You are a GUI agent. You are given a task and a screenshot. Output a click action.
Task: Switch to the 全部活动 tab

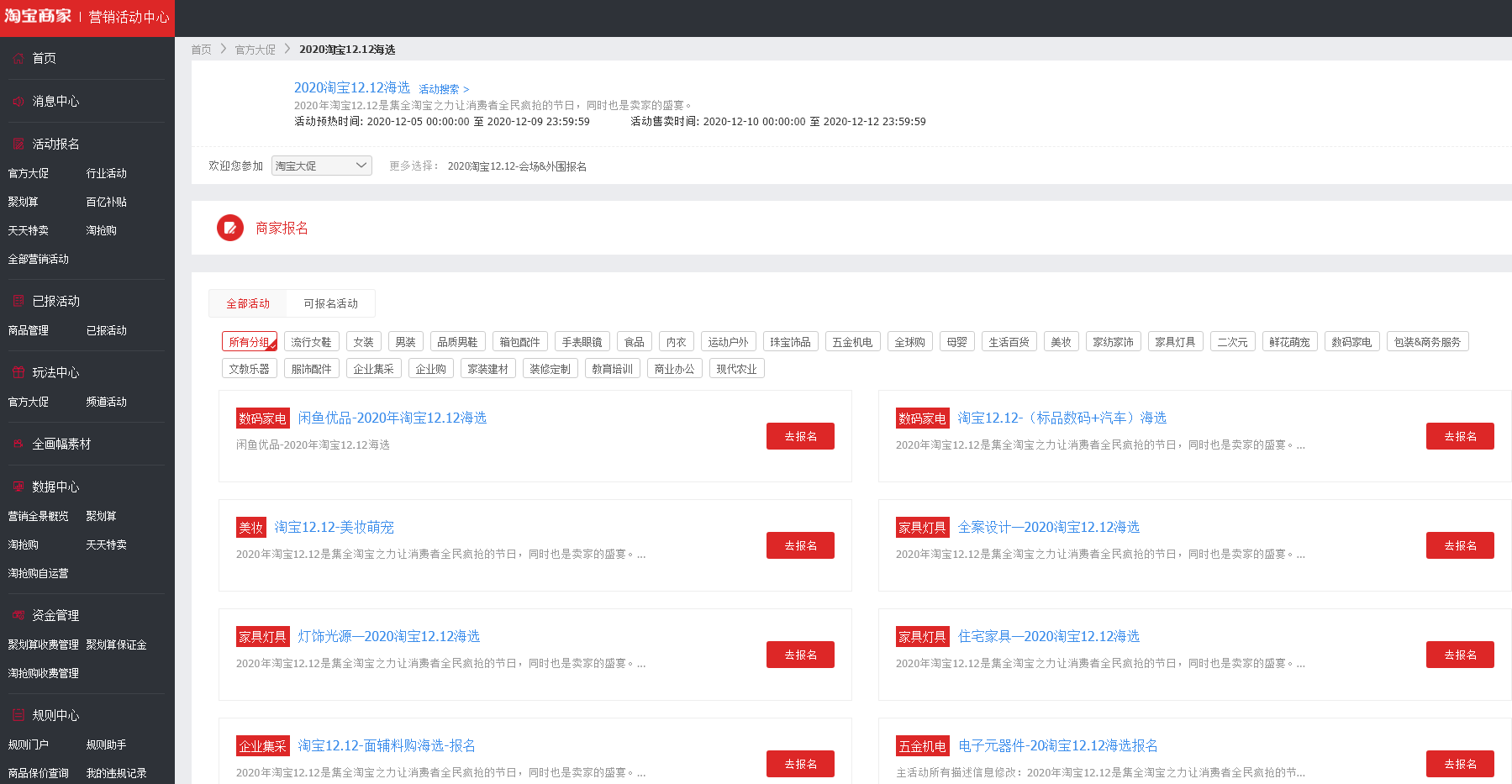point(248,303)
